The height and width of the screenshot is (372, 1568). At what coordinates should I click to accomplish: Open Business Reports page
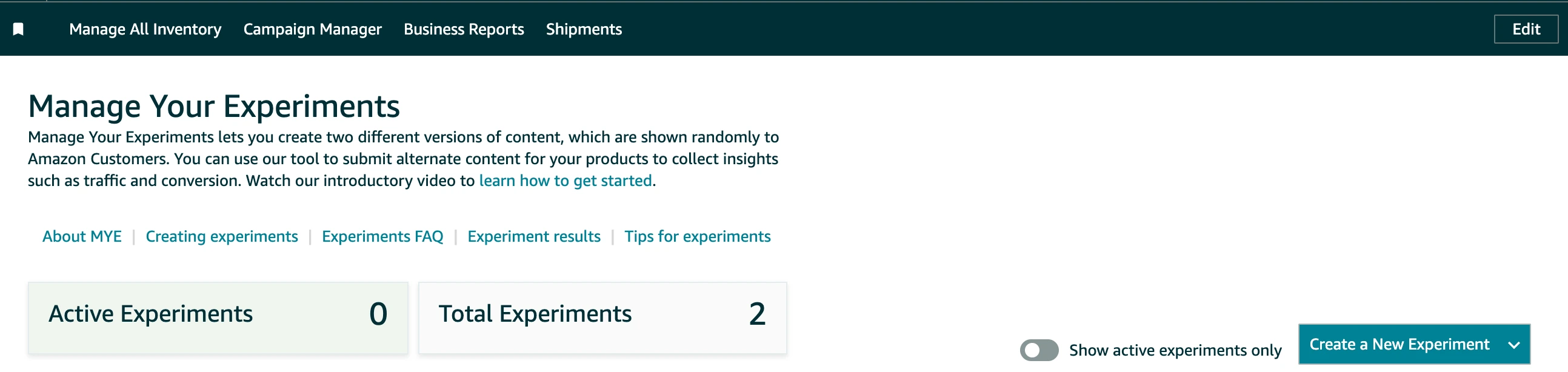click(x=463, y=29)
